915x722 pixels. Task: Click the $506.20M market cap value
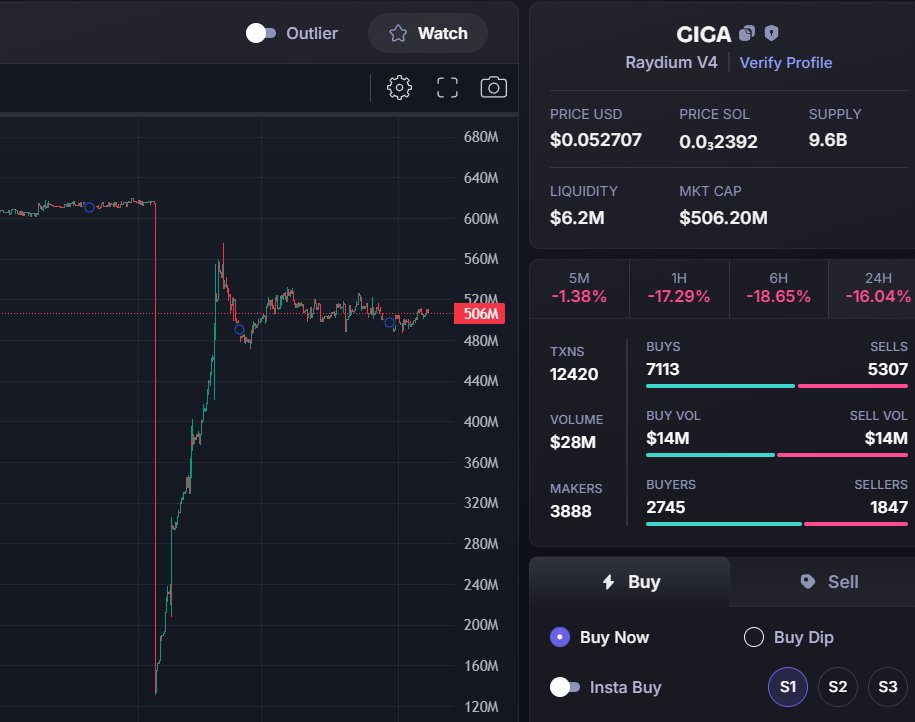(723, 218)
